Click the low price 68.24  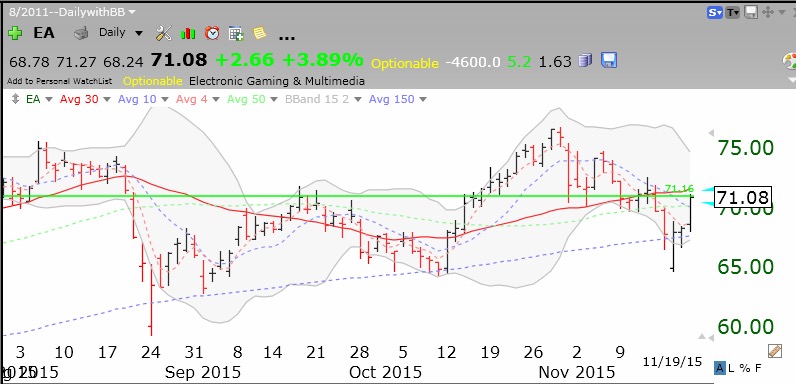[123, 61]
